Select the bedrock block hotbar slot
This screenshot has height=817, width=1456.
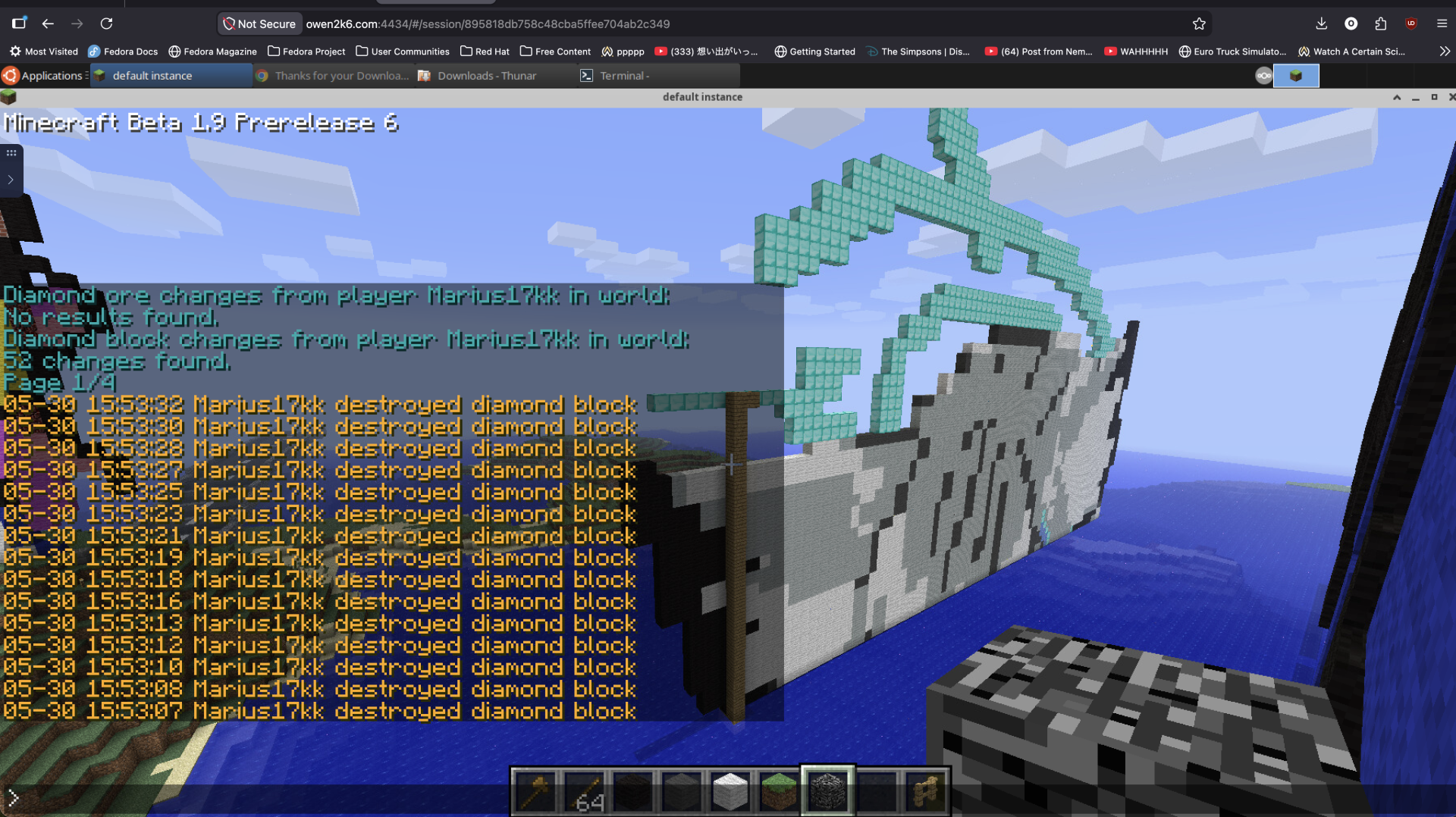pyautogui.click(x=828, y=791)
